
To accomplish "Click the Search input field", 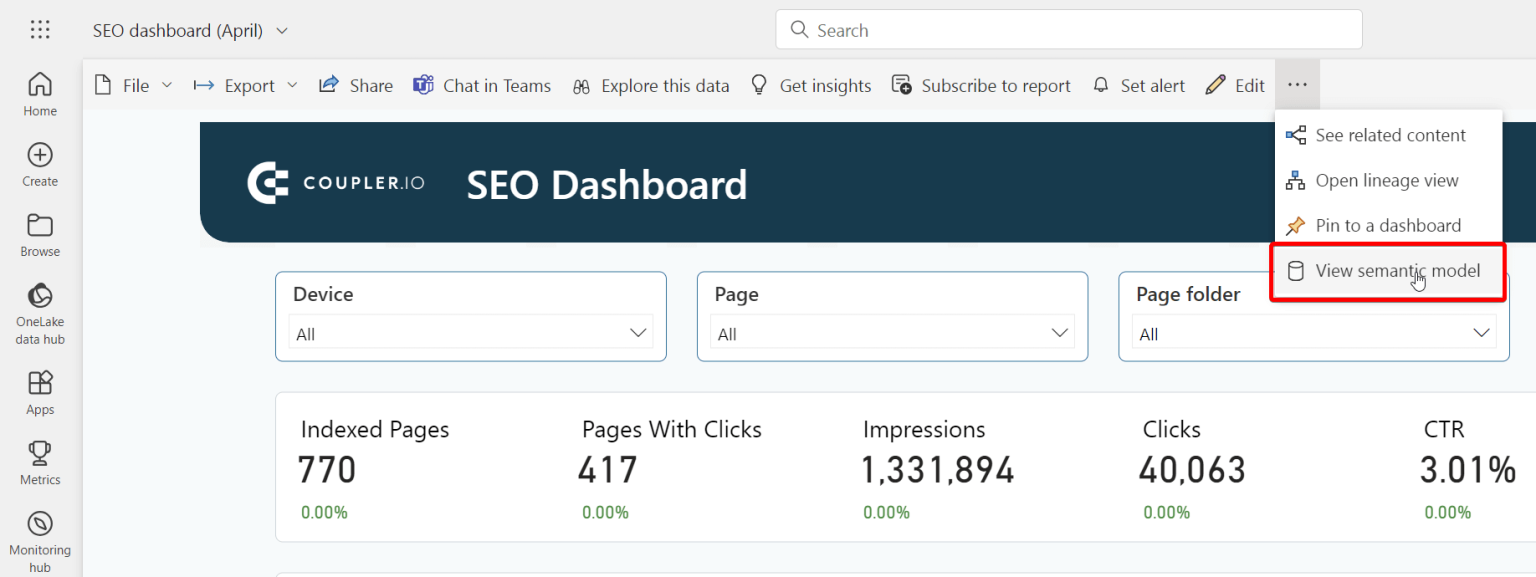I will pyautogui.click(x=1068, y=30).
